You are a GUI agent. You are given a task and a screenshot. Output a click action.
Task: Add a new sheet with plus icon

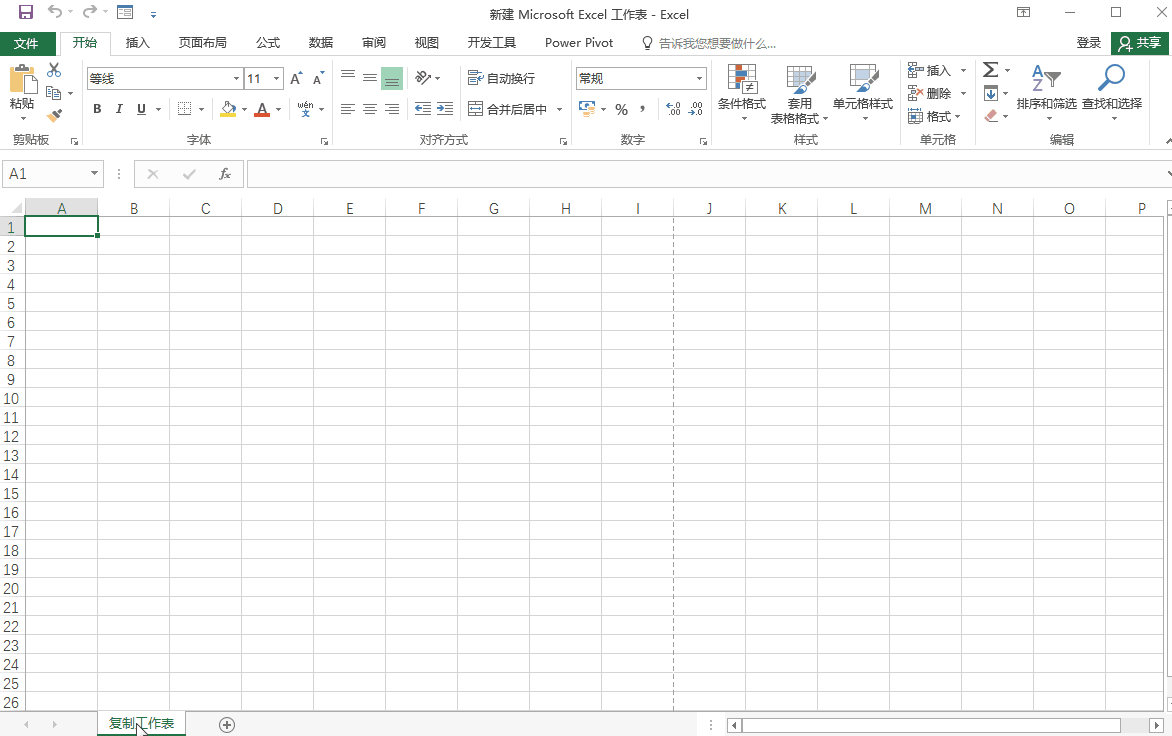coord(227,725)
